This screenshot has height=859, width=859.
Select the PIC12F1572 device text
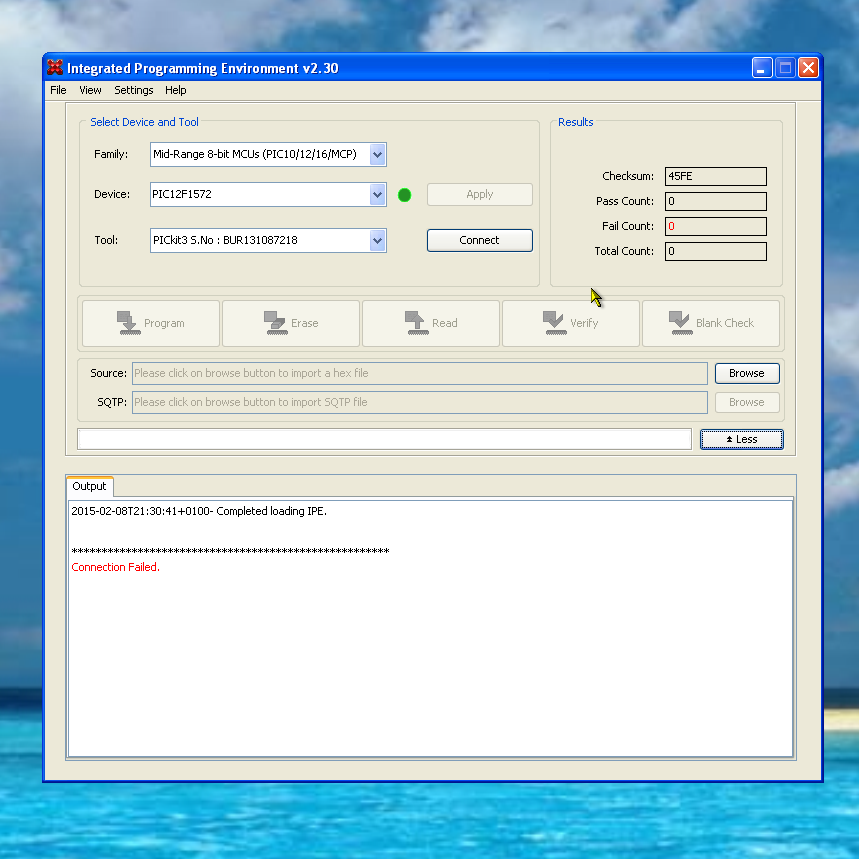182,194
